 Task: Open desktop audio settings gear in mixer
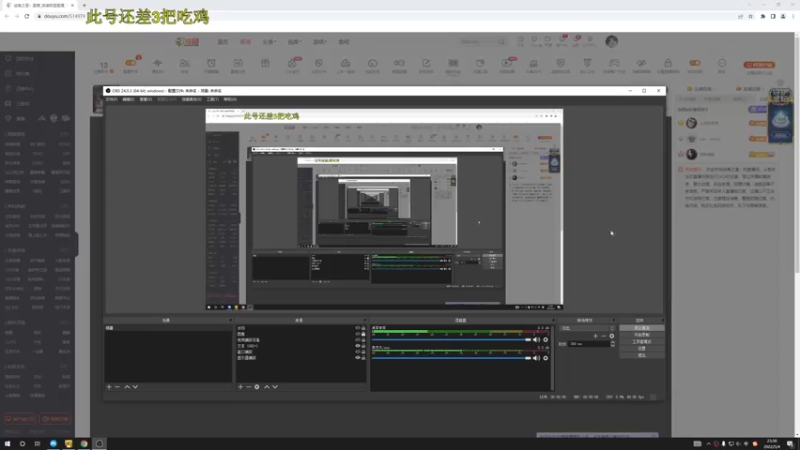(x=545, y=339)
